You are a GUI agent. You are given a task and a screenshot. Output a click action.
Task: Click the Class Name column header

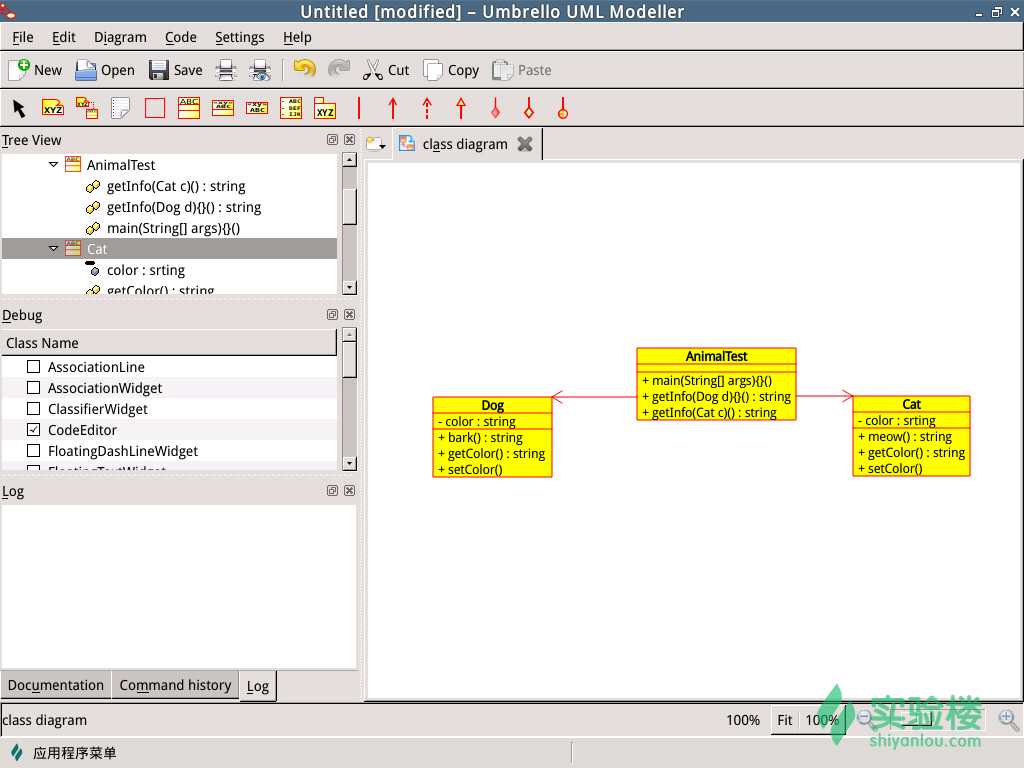[168, 343]
